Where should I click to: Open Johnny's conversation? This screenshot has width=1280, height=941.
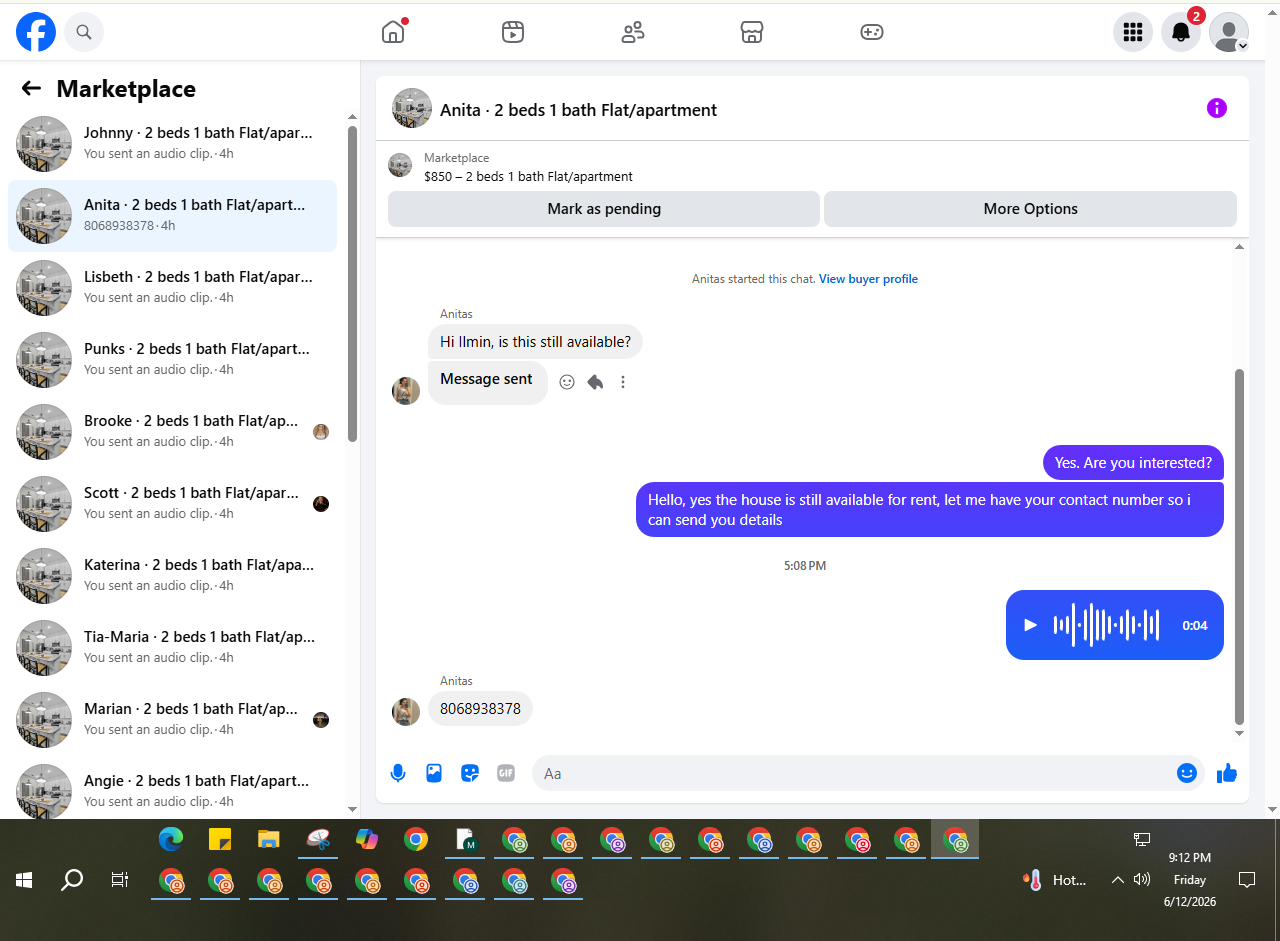click(x=172, y=144)
